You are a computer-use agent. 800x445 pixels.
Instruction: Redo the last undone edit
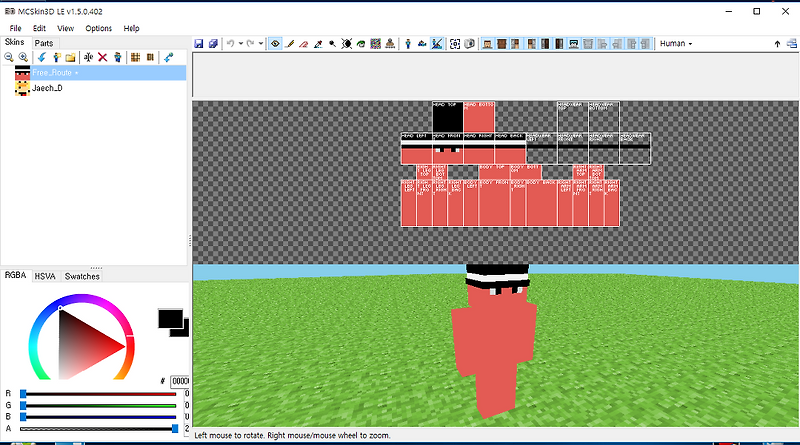pos(251,44)
